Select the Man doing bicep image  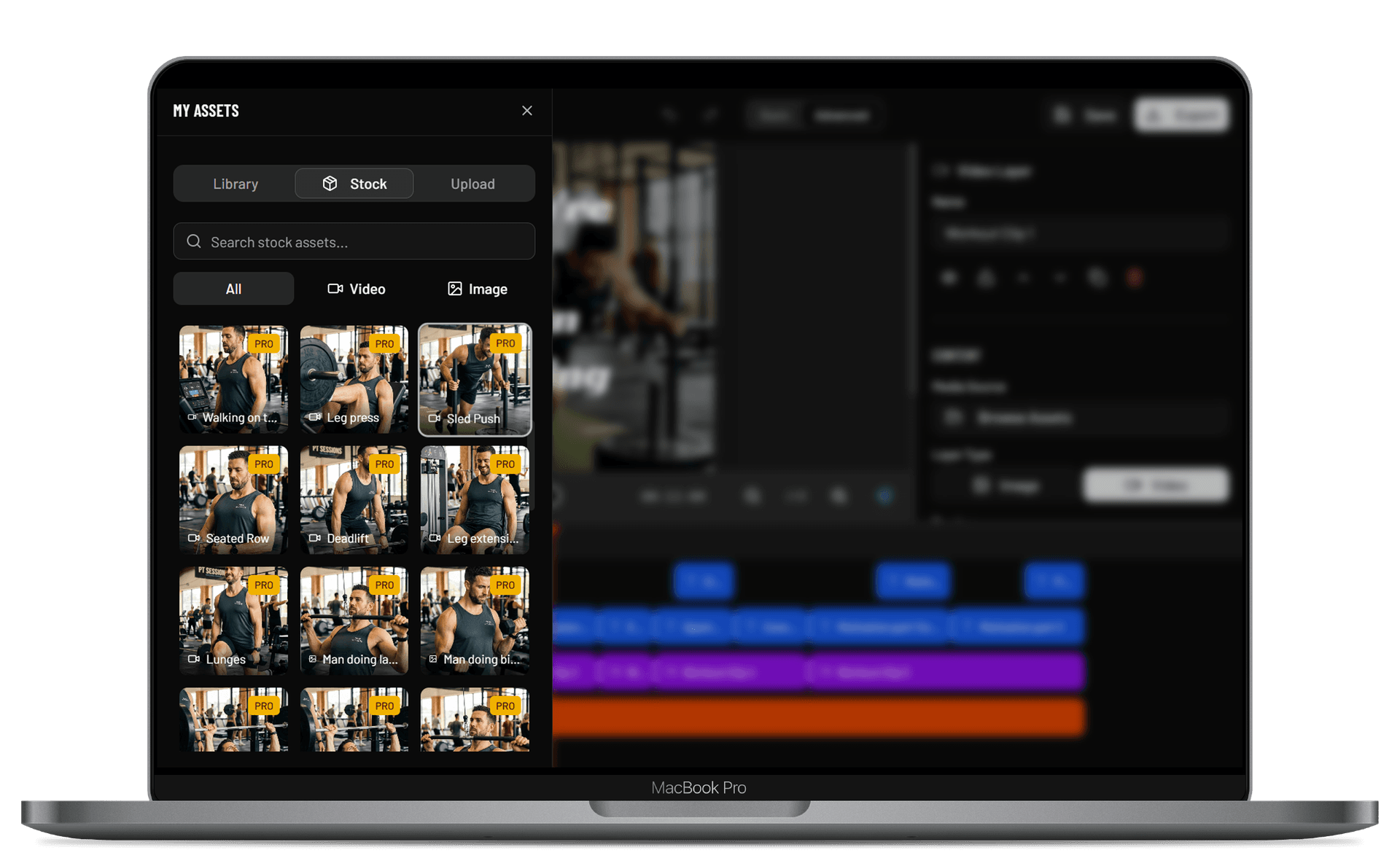(475, 620)
